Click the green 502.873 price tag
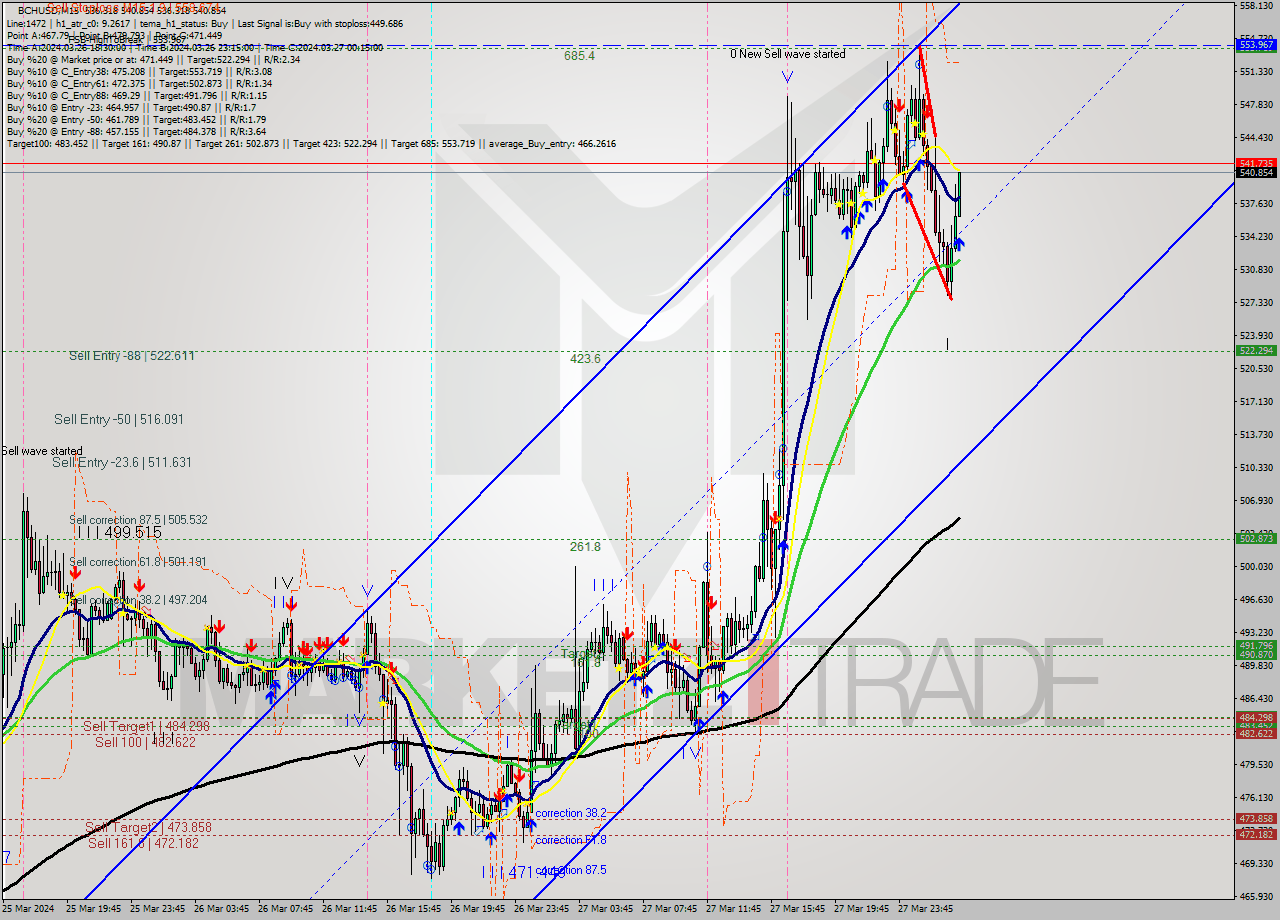The width and height of the screenshot is (1280, 920). [x=1257, y=538]
